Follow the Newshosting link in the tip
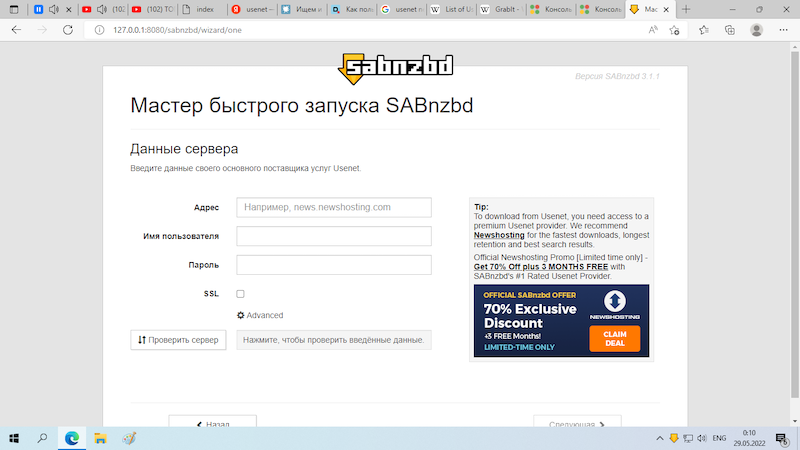The image size is (800, 450). 499,235
